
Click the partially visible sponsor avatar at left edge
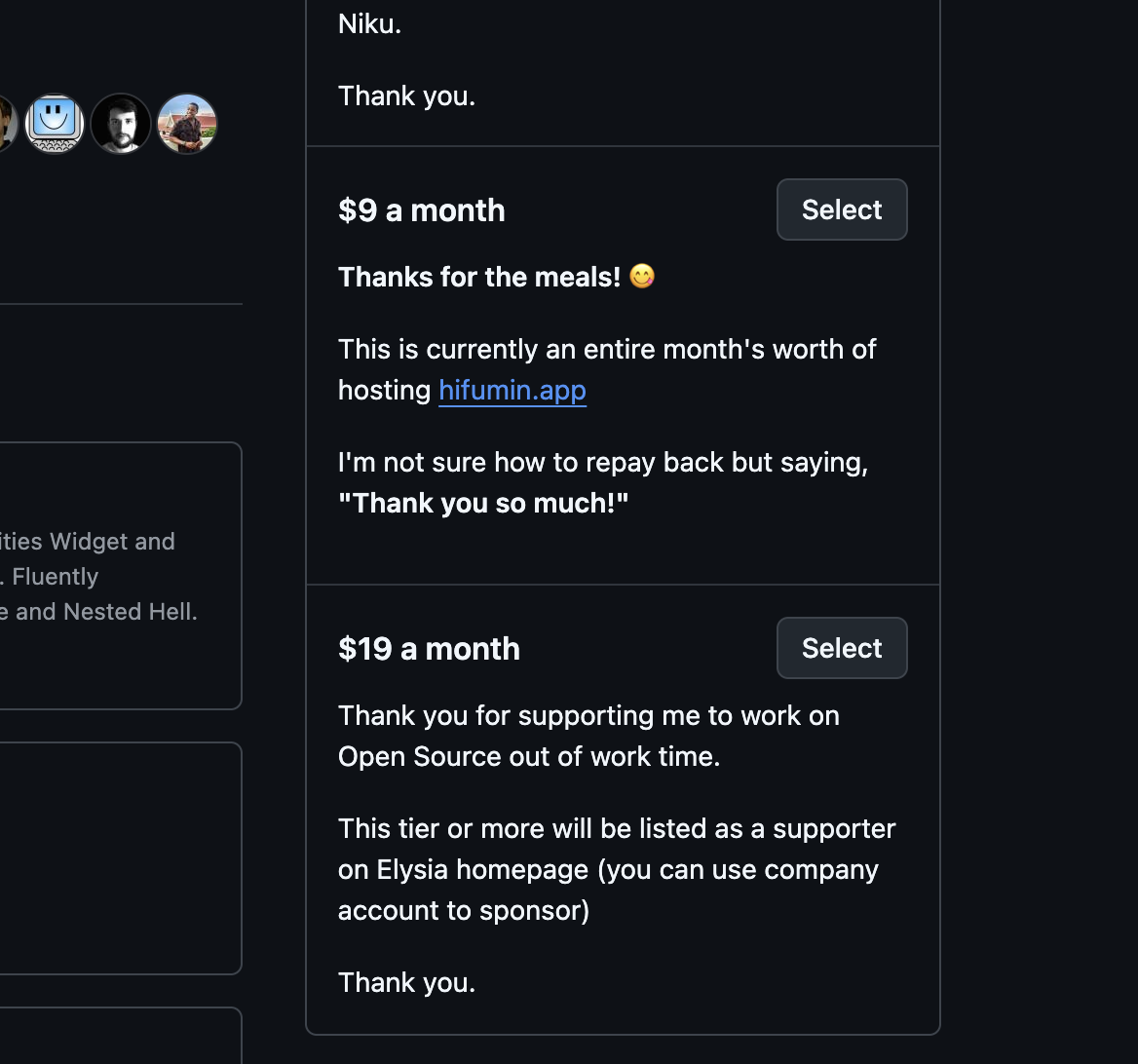click(x=6, y=124)
